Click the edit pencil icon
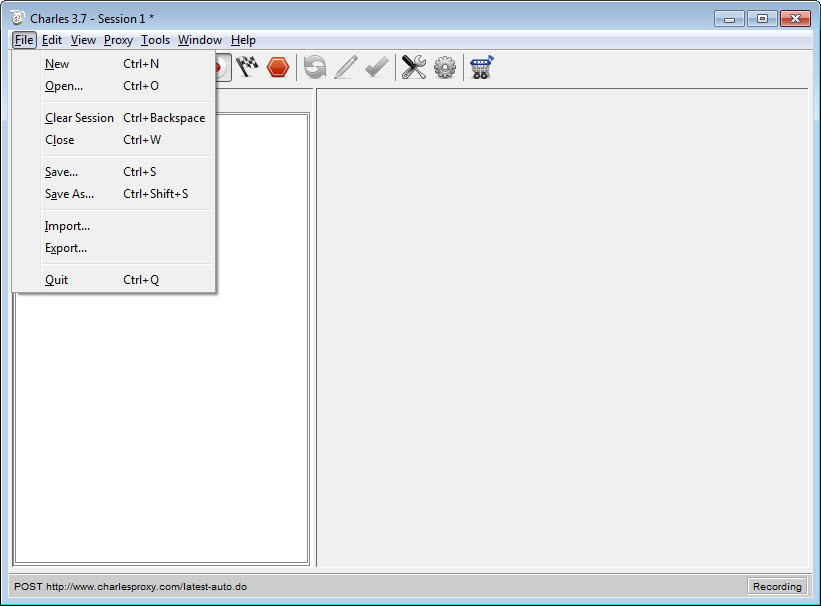The width and height of the screenshot is (821, 606). tap(346, 67)
